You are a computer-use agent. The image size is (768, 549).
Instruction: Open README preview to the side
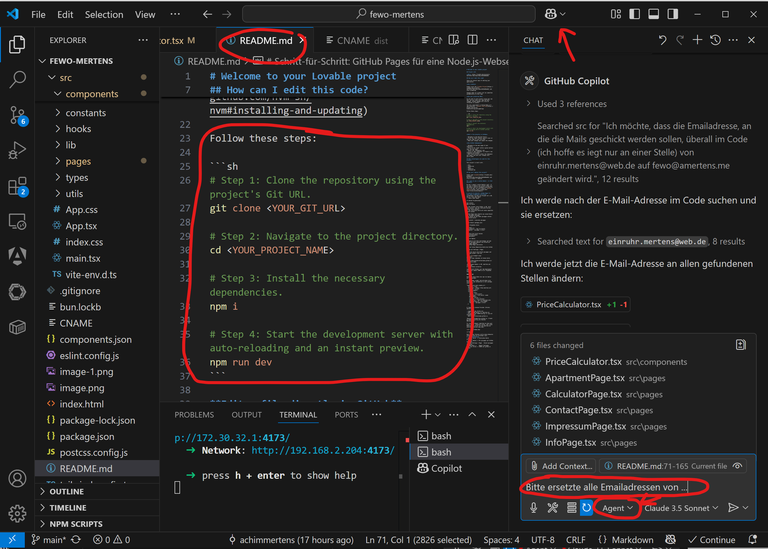pos(454,40)
